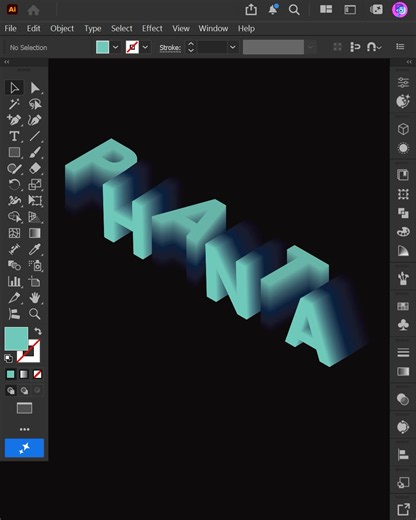Pick the Free Transform tool
Viewport: 416px width, 520px height.
[35, 200]
